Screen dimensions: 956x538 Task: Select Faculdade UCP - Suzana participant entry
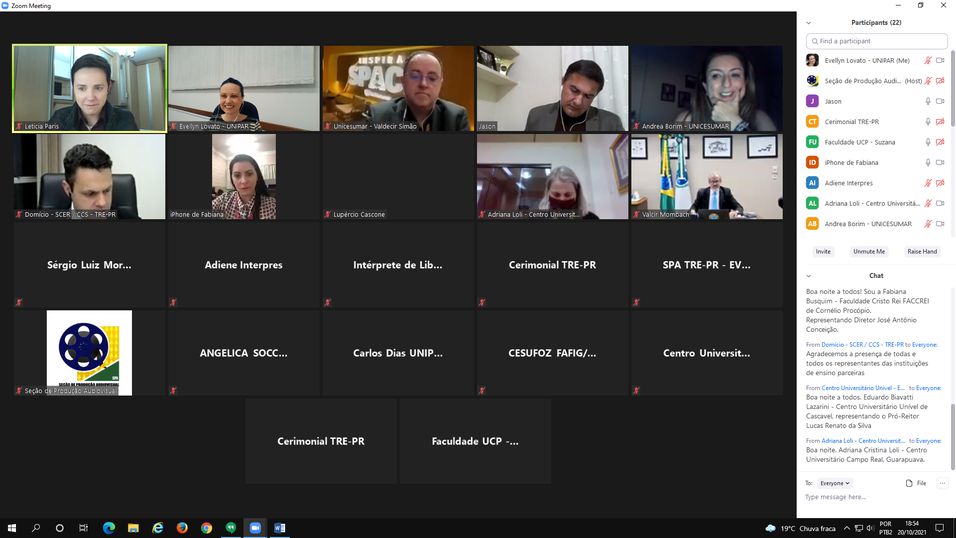[x=860, y=142]
